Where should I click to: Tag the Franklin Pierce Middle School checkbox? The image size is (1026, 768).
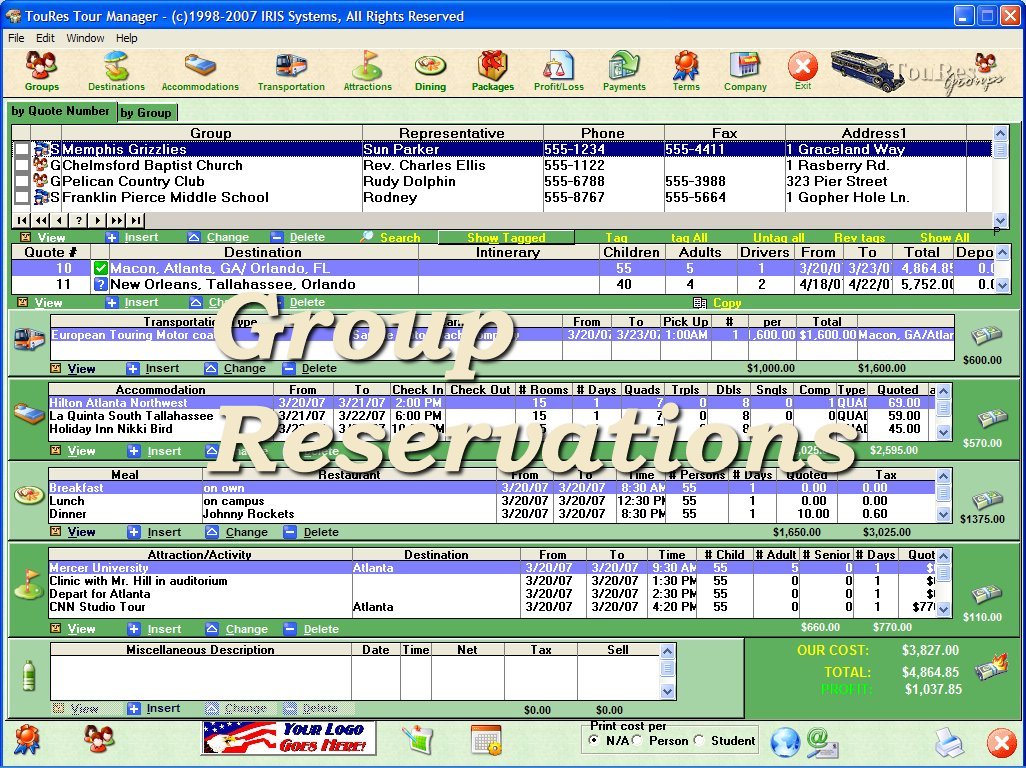pos(22,197)
